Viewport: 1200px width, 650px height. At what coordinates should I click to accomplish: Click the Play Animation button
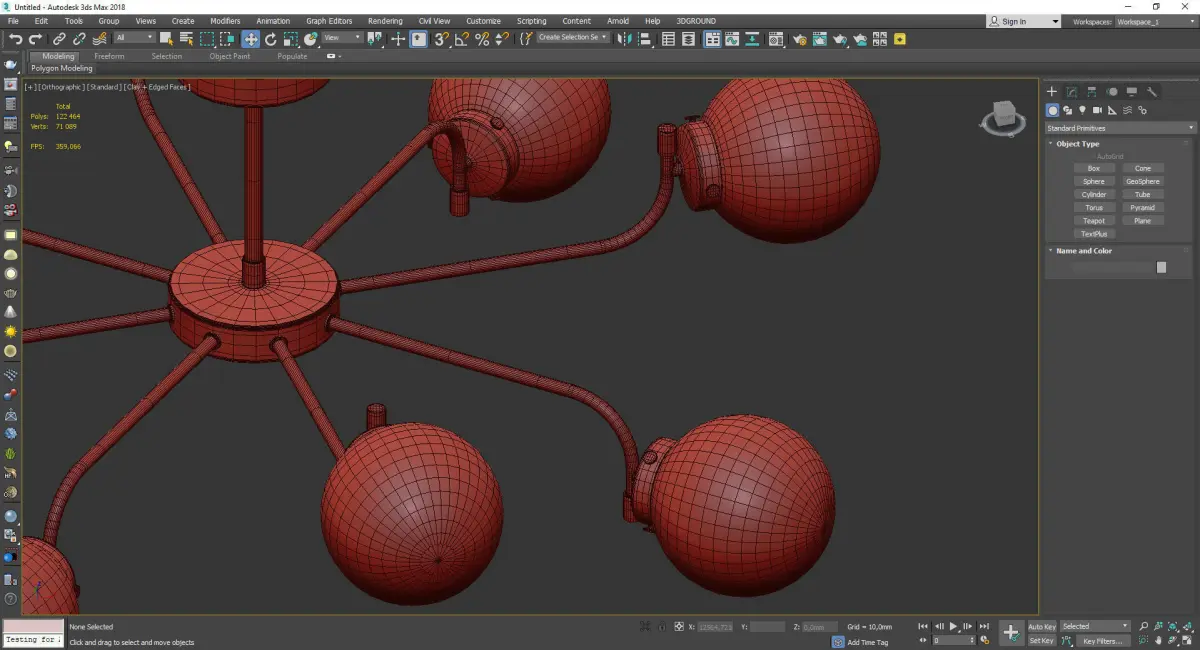(954, 626)
